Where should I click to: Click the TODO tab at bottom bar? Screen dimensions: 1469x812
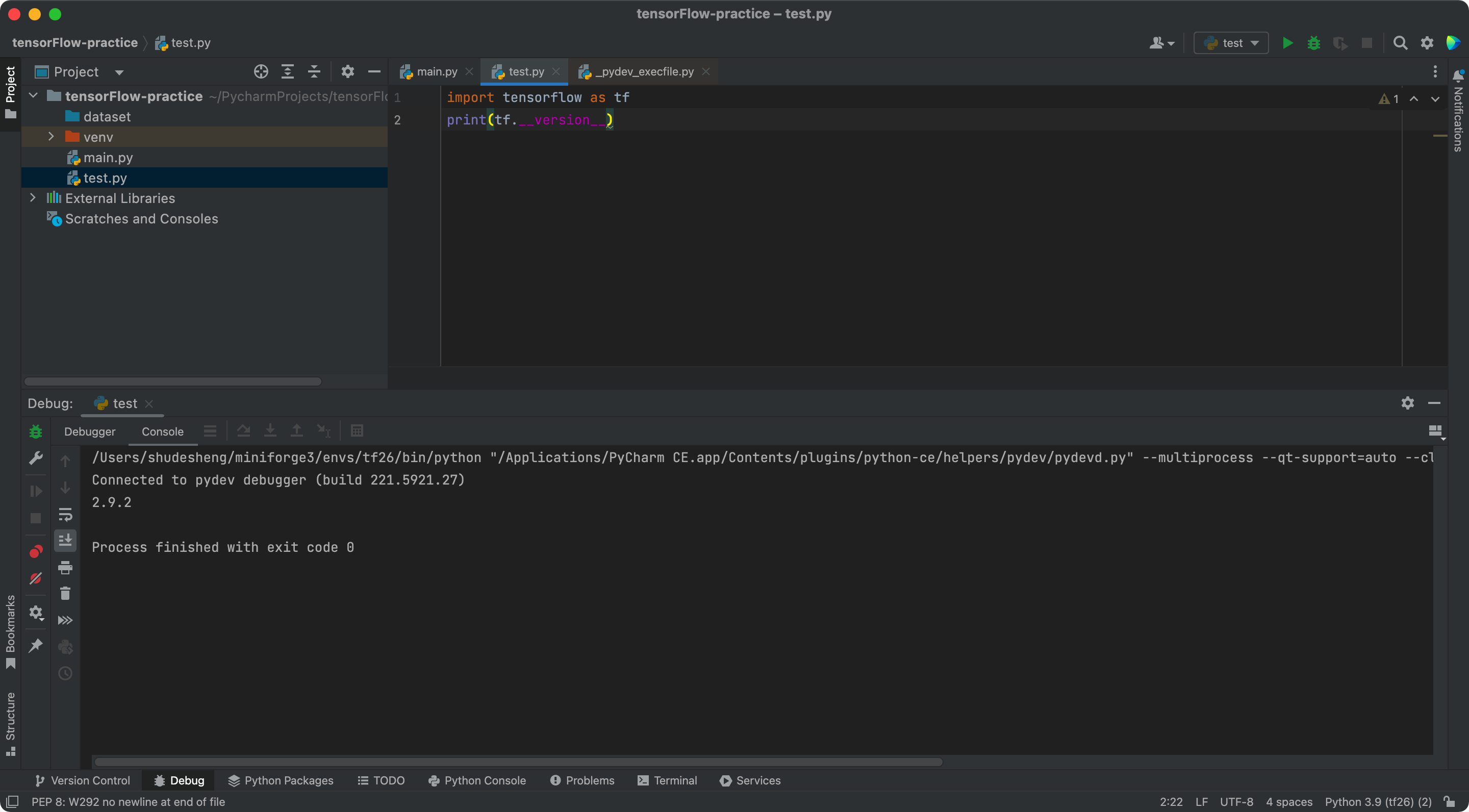pos(389,780)
